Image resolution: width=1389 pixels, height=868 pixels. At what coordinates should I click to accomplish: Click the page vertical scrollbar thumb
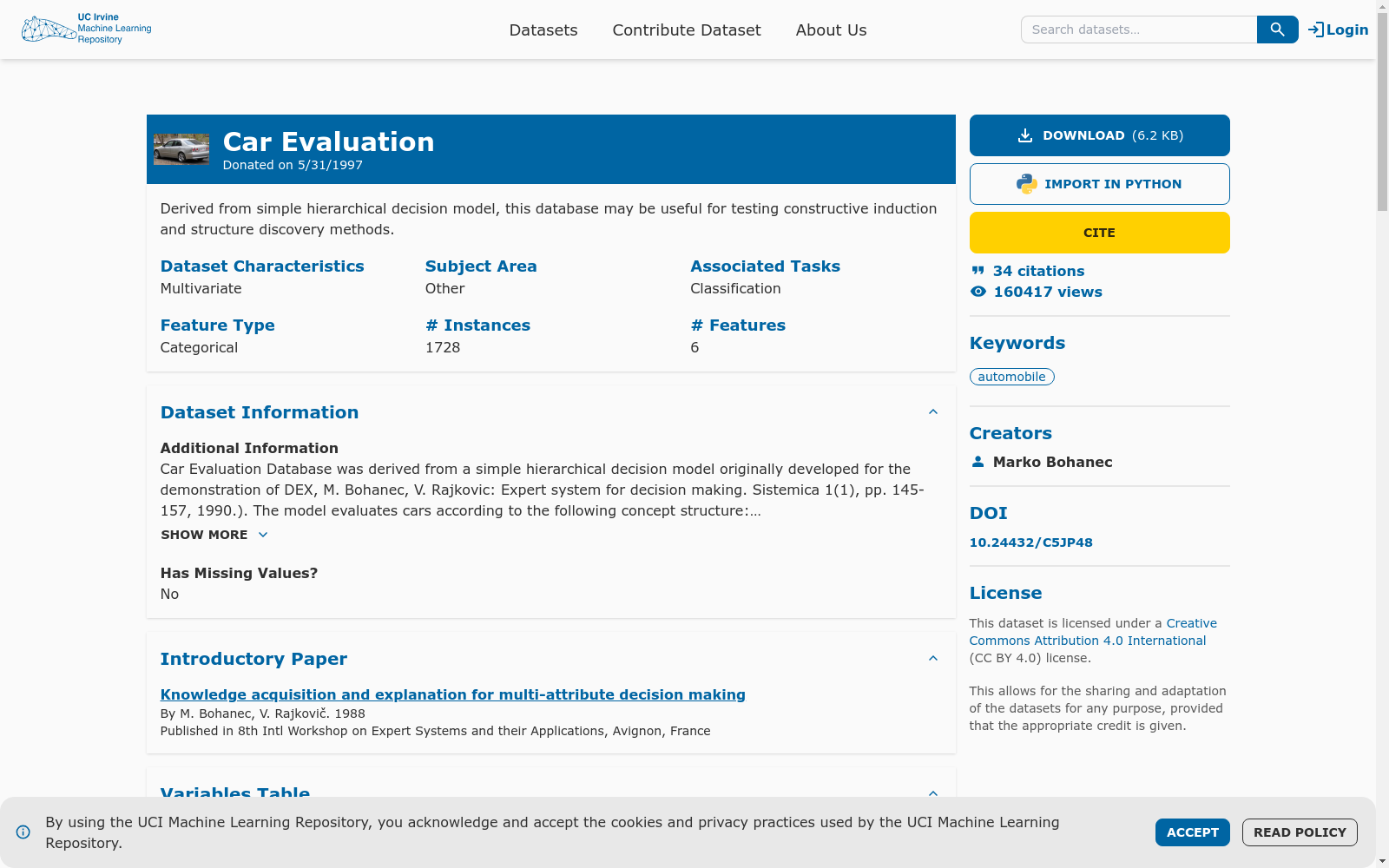pos(1382,113)
